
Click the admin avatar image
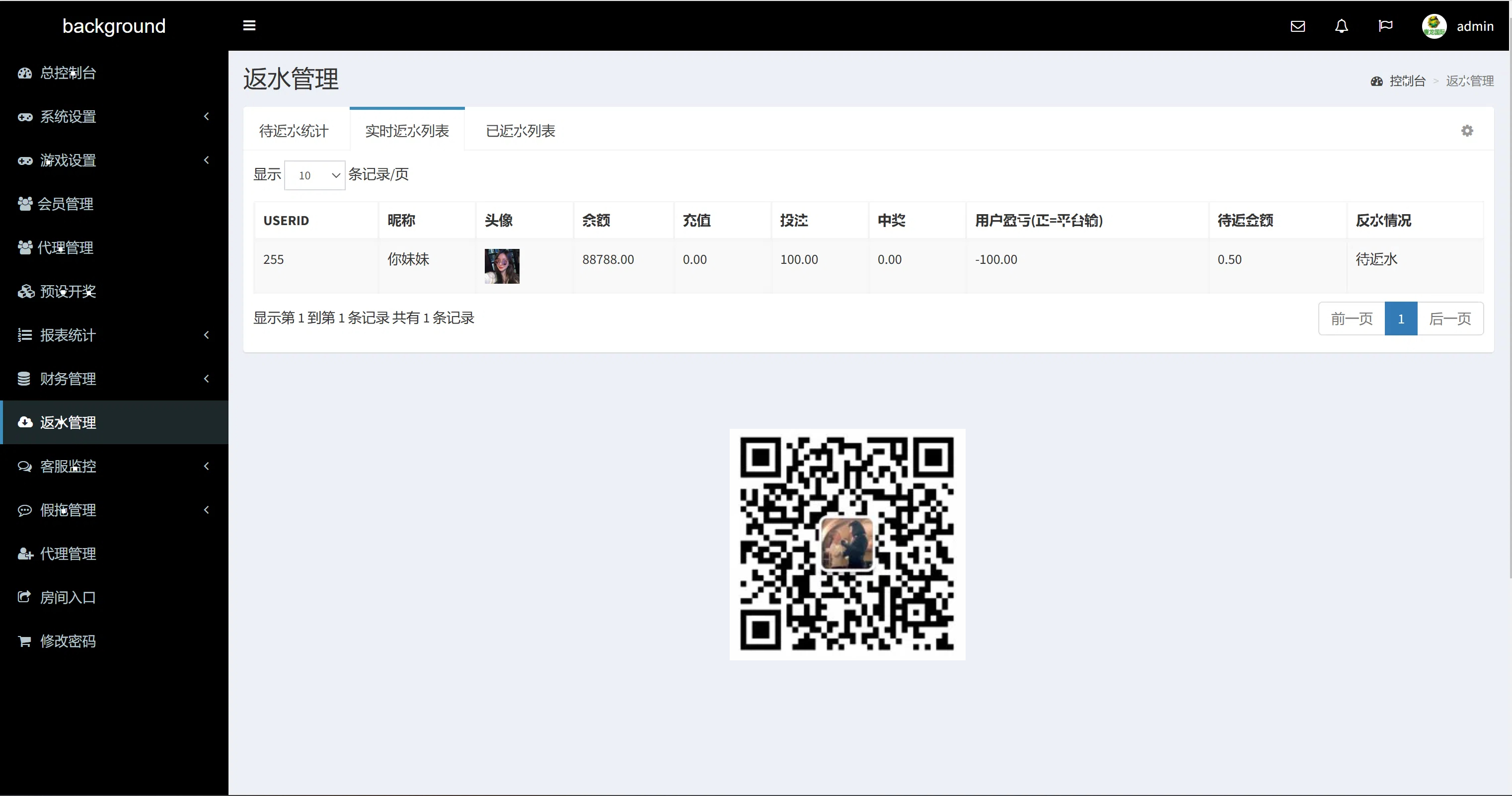(1434, 26)
